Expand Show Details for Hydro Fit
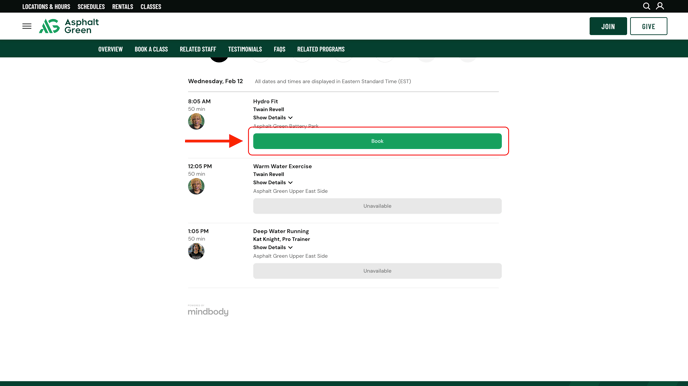This screenshot has width=688, height=386. (272, 118)
